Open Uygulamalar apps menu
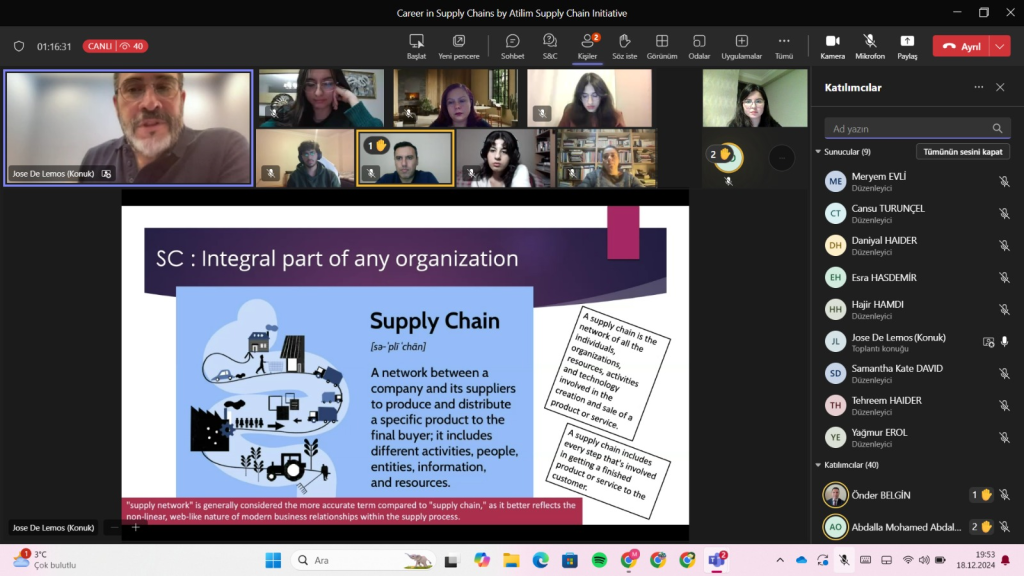Viewport: 1024px width, 576px height. click(741, 46)
